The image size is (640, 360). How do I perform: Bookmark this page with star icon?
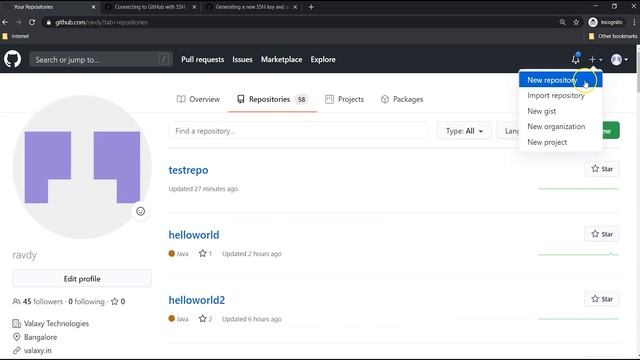tap(576, 22)
